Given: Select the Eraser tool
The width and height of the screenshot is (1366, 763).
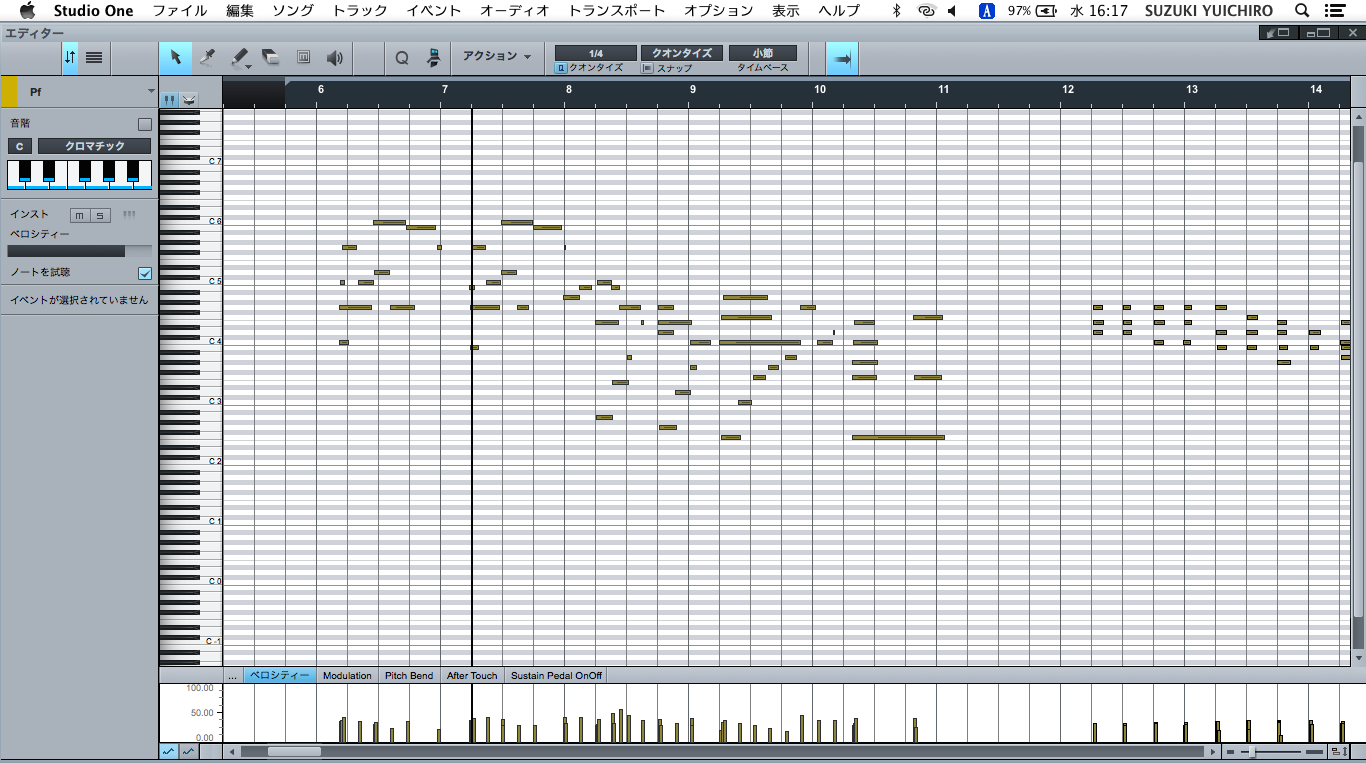Looking at the screenshot, I should [271, 58].
